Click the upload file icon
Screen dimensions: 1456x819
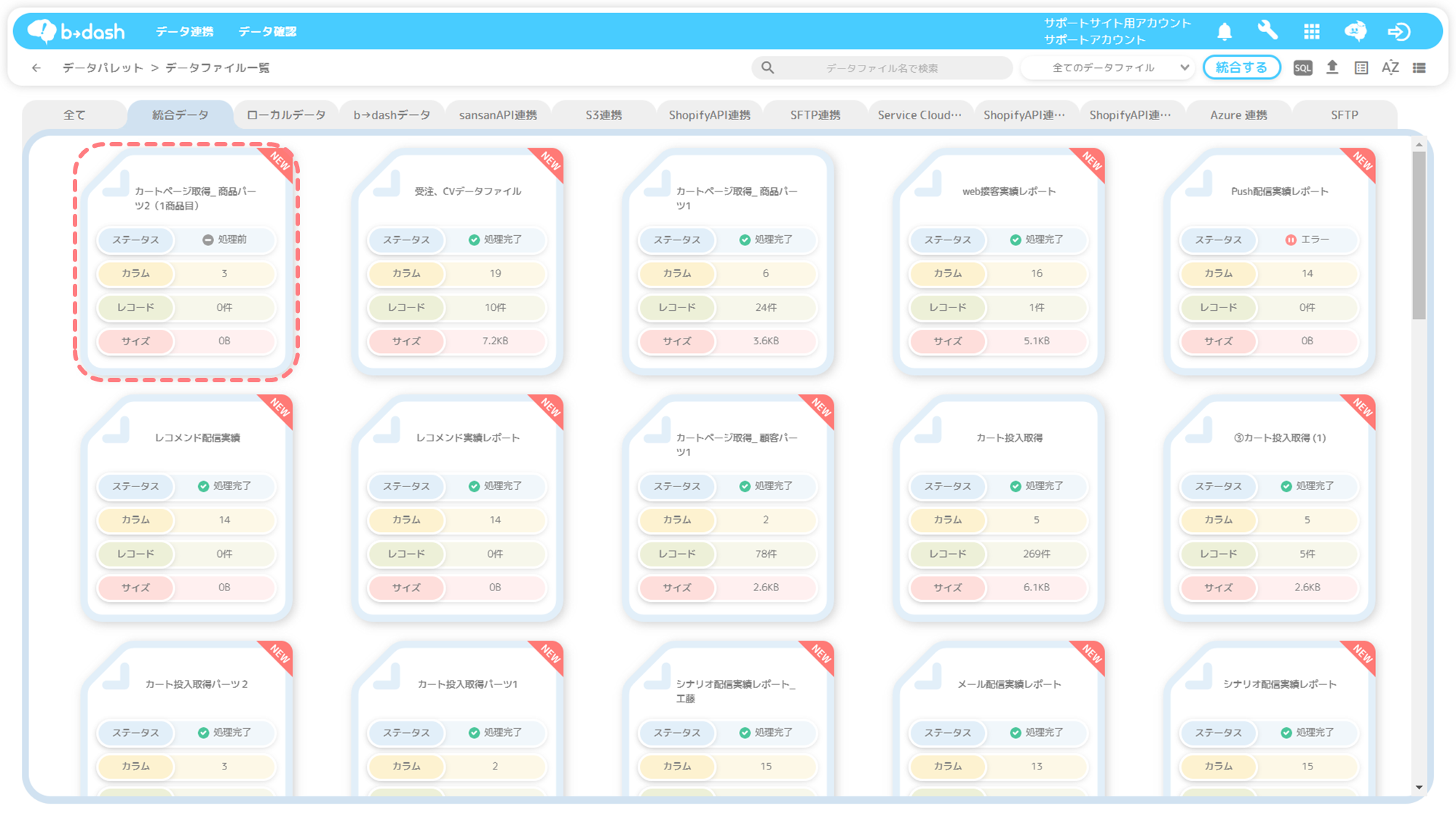coord(1332,68)
